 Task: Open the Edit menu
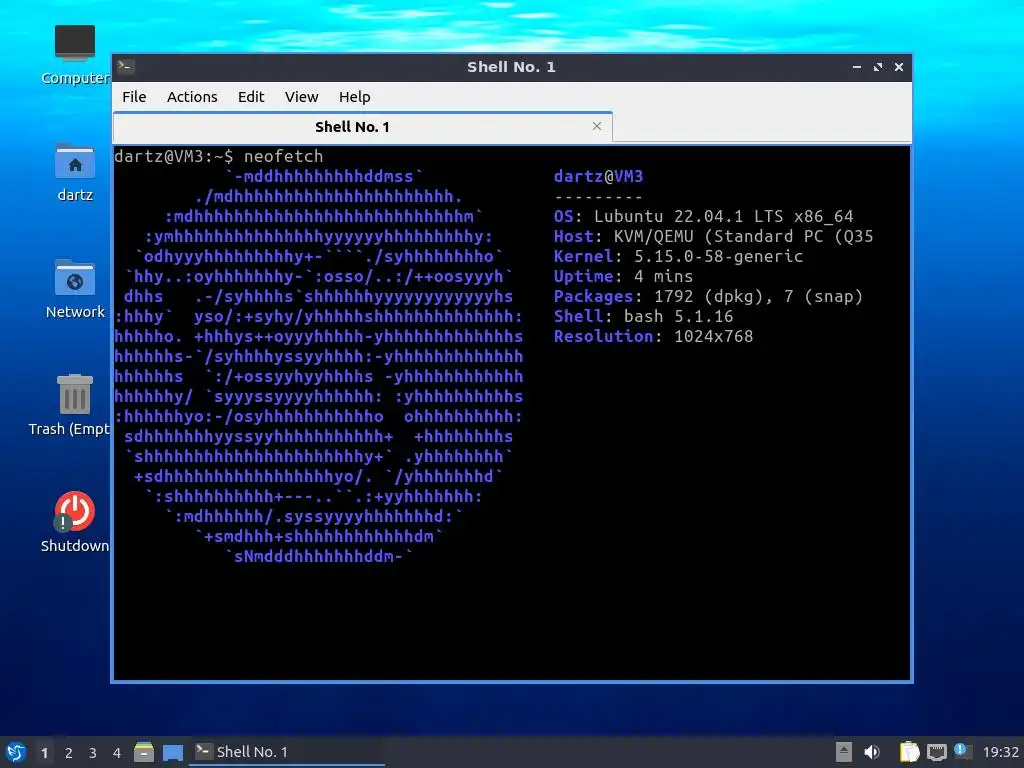(251, 97)
